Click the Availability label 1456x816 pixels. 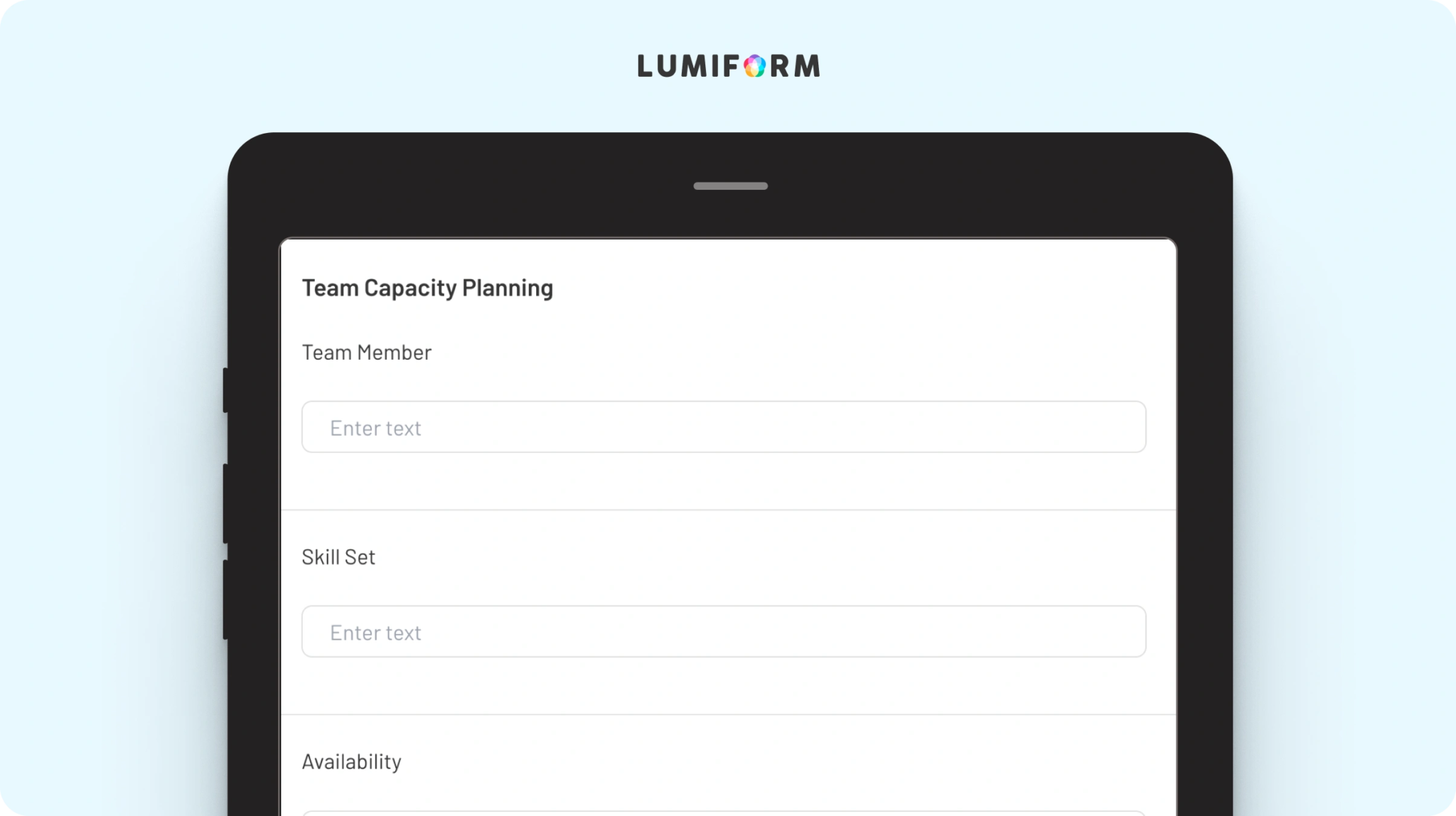tap(351, 762)
